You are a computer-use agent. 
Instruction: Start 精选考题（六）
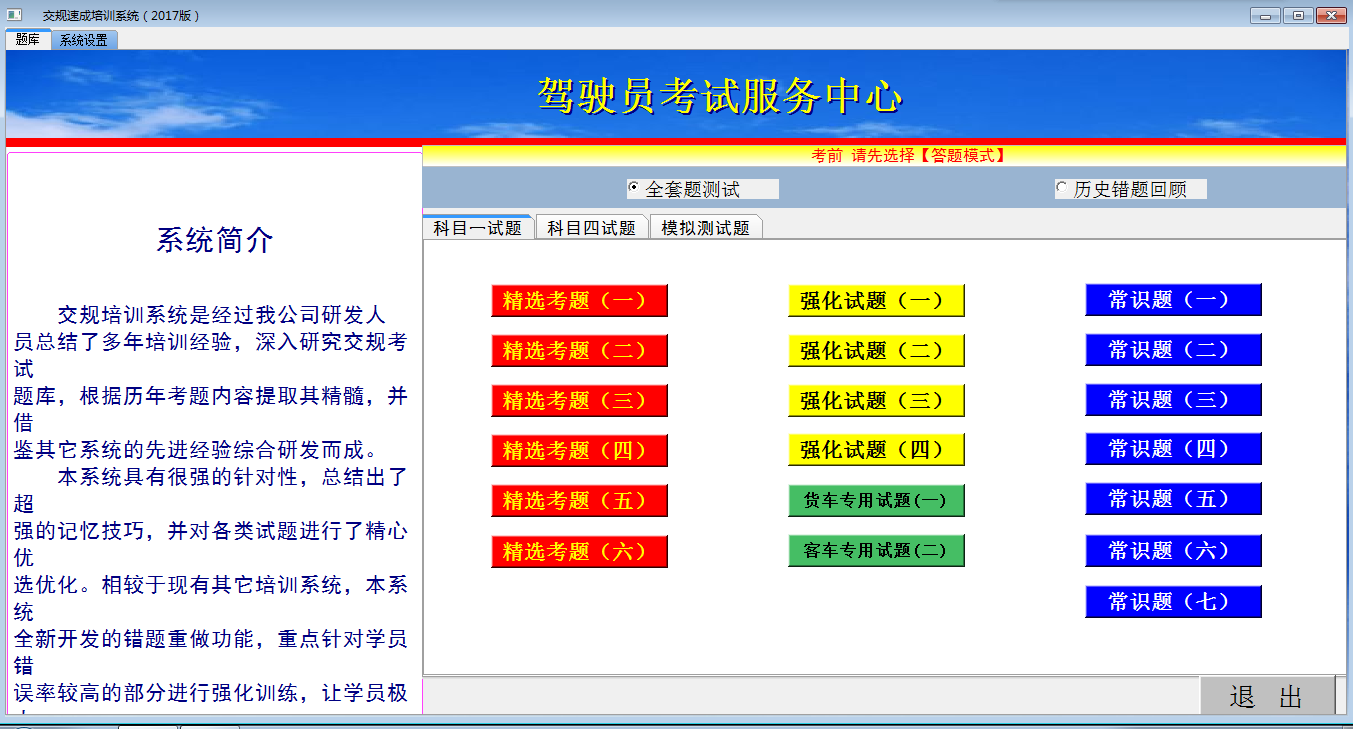tap(579, 551)
